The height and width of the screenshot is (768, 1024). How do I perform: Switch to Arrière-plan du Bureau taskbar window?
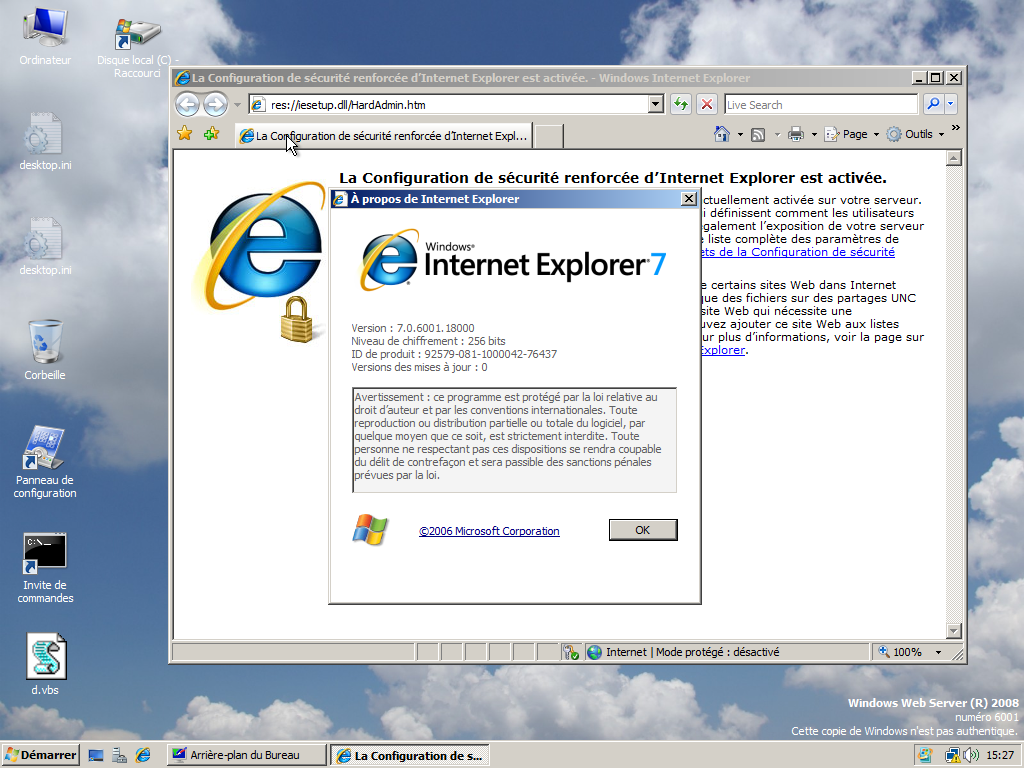pyautogui.click(x=246, y=755)
